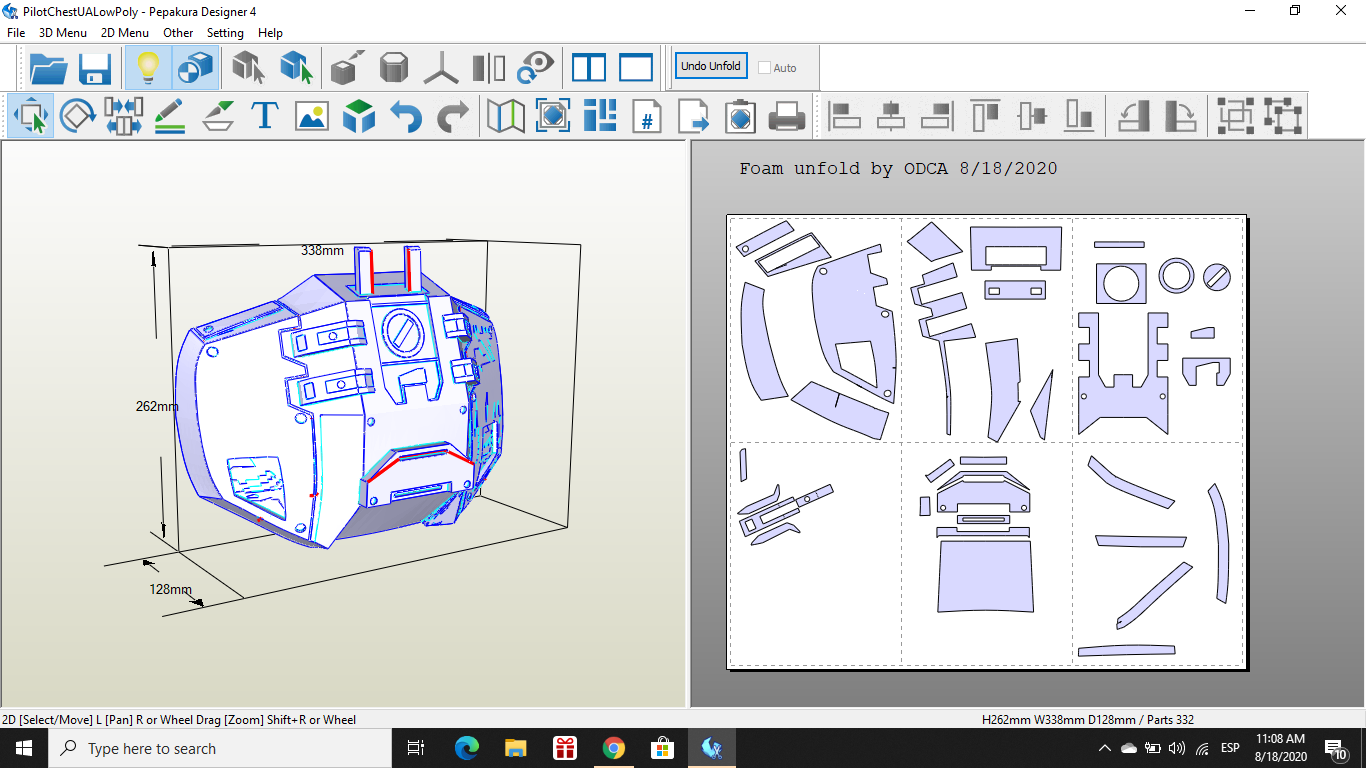Open the 3D Menu
This screenshot has width=1366, height=768.
(x=63, y=33)
